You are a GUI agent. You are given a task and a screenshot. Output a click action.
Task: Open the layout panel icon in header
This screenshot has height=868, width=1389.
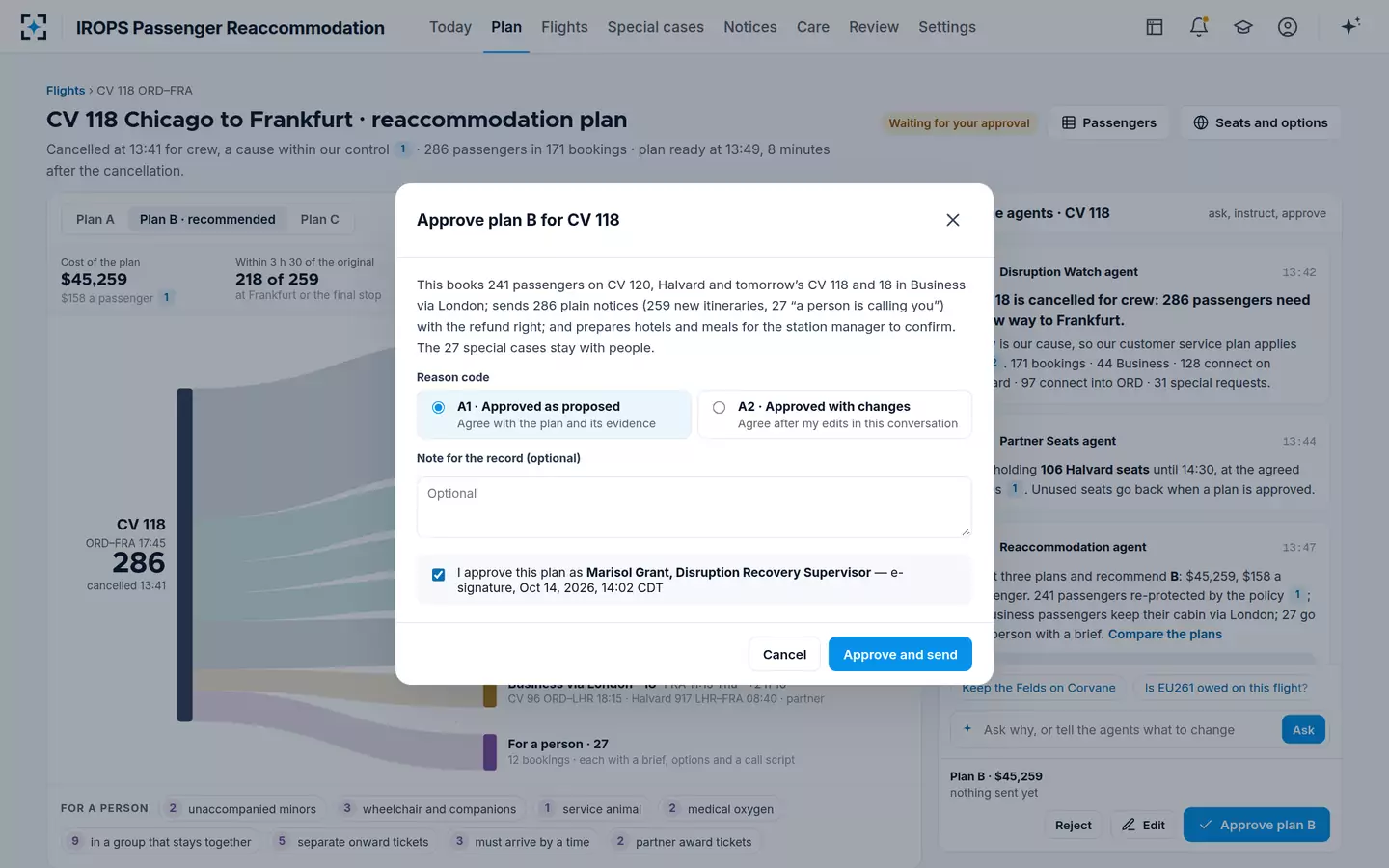tap(1155, 27)
